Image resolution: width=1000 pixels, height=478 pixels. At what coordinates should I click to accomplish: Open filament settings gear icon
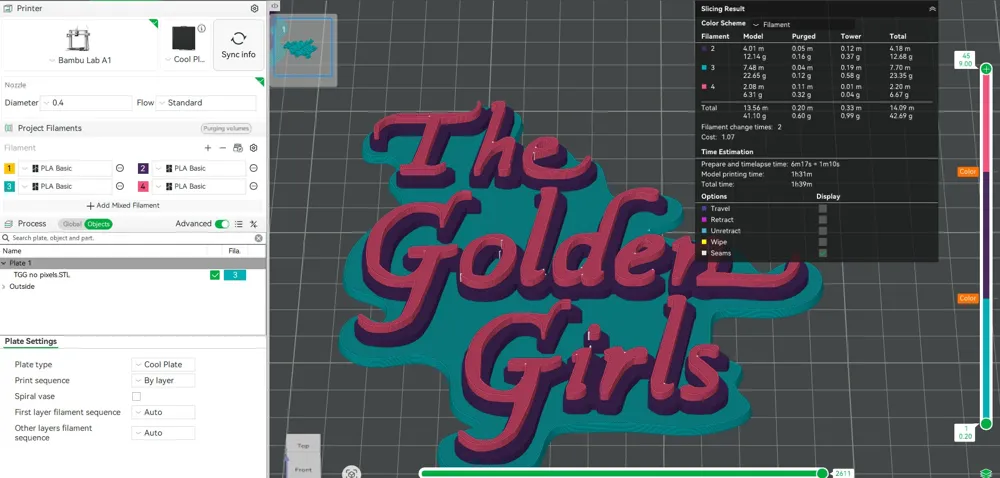[253, 148]
